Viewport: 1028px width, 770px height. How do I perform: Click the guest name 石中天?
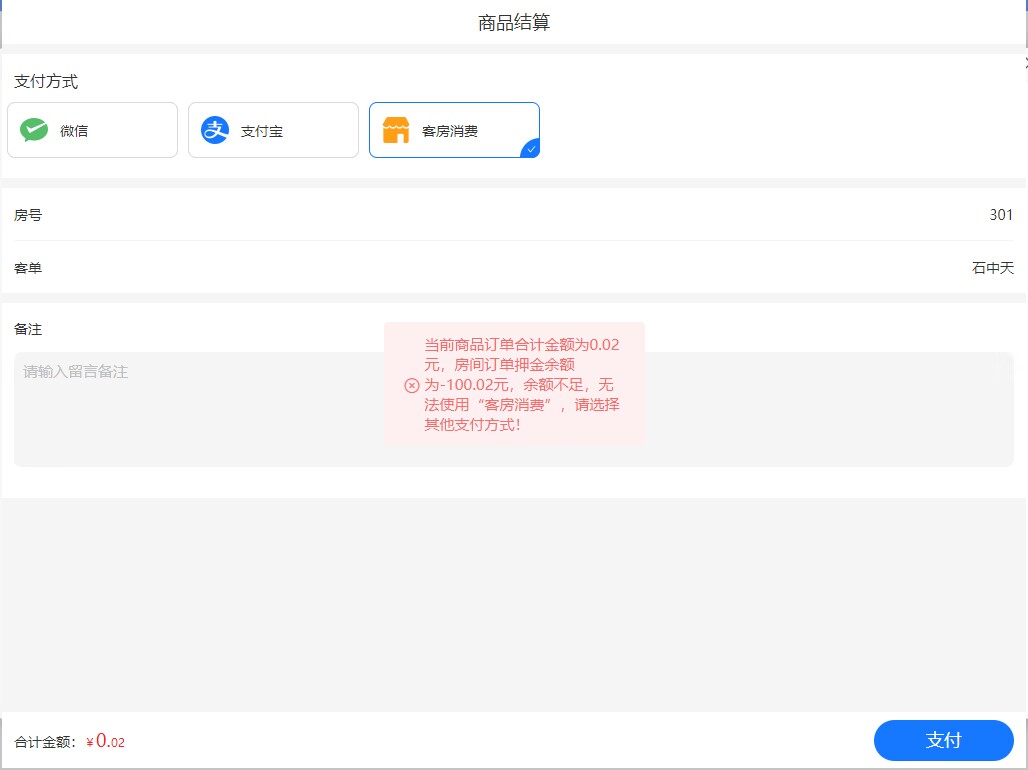point(993,268)
